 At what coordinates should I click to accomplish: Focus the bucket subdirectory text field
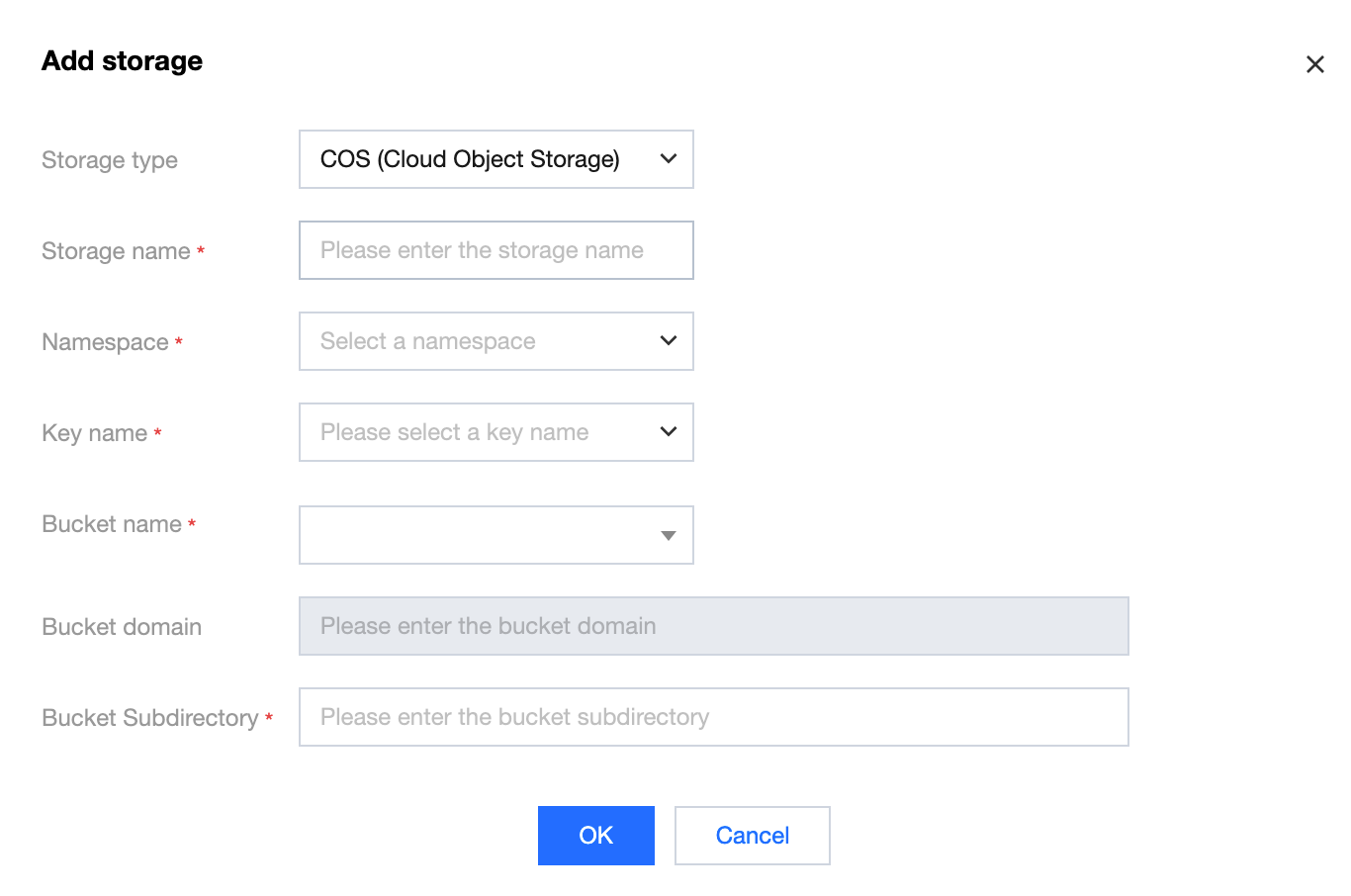713,717
